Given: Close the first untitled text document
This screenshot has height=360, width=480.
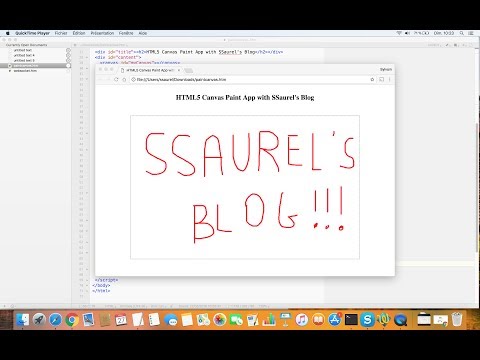Looking at the screenshot, I should pos(68,50).
